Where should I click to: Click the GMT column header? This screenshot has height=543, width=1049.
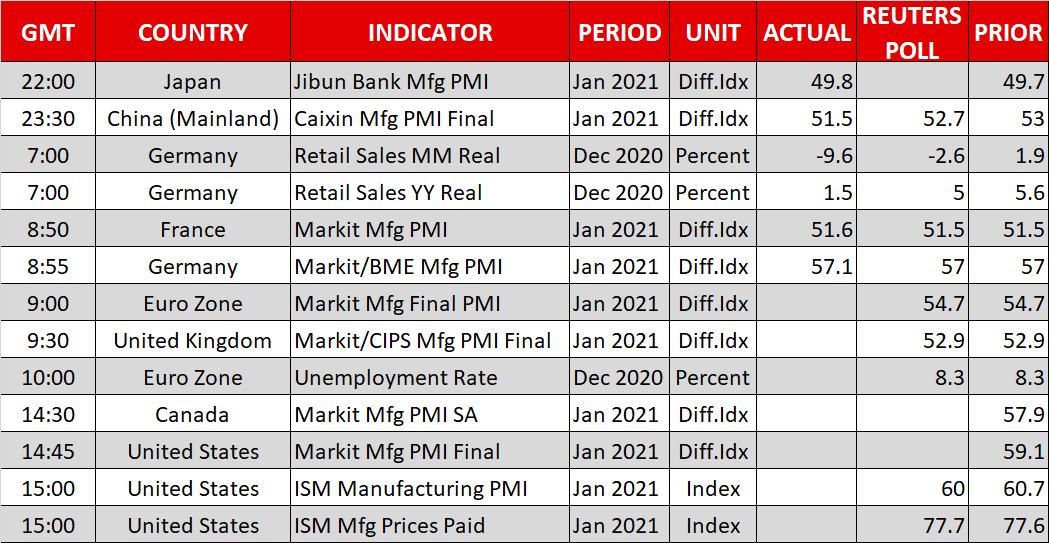coord(48,33)
